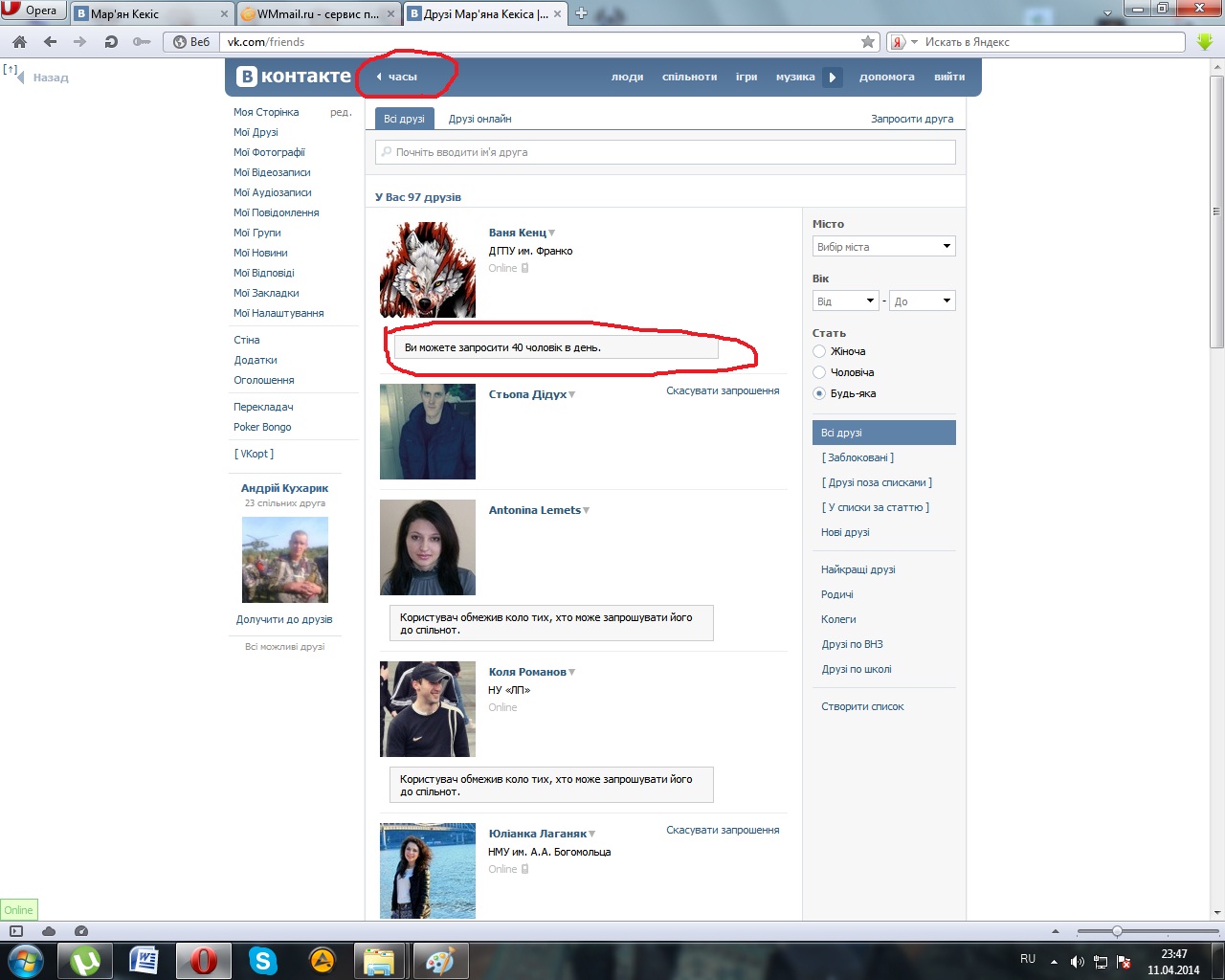1225x980 pixels.
Task: Click the browser Back arrow
Action: tap(50, 42)
